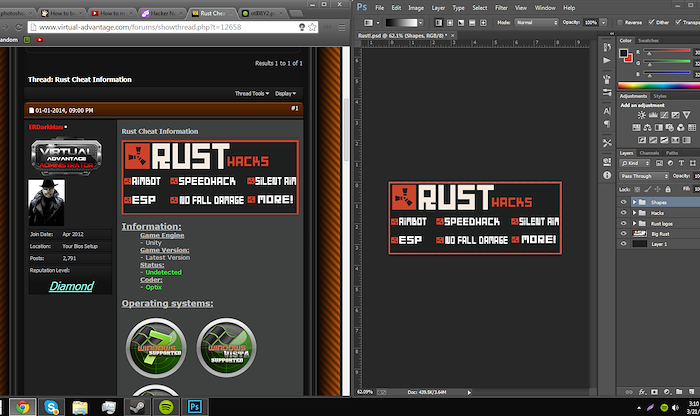Toggle the Reverse gradient checkbox
700x416 pixels.
point(620,22)
